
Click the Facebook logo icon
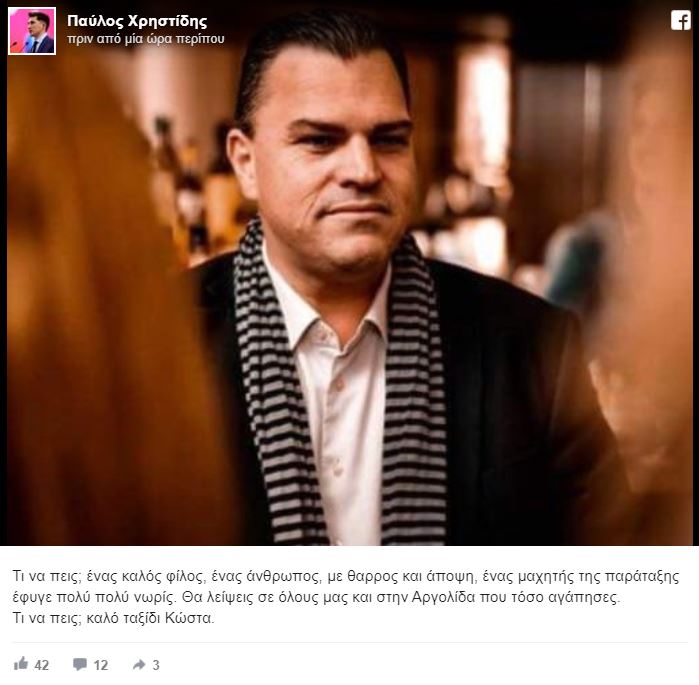point(680,21)
